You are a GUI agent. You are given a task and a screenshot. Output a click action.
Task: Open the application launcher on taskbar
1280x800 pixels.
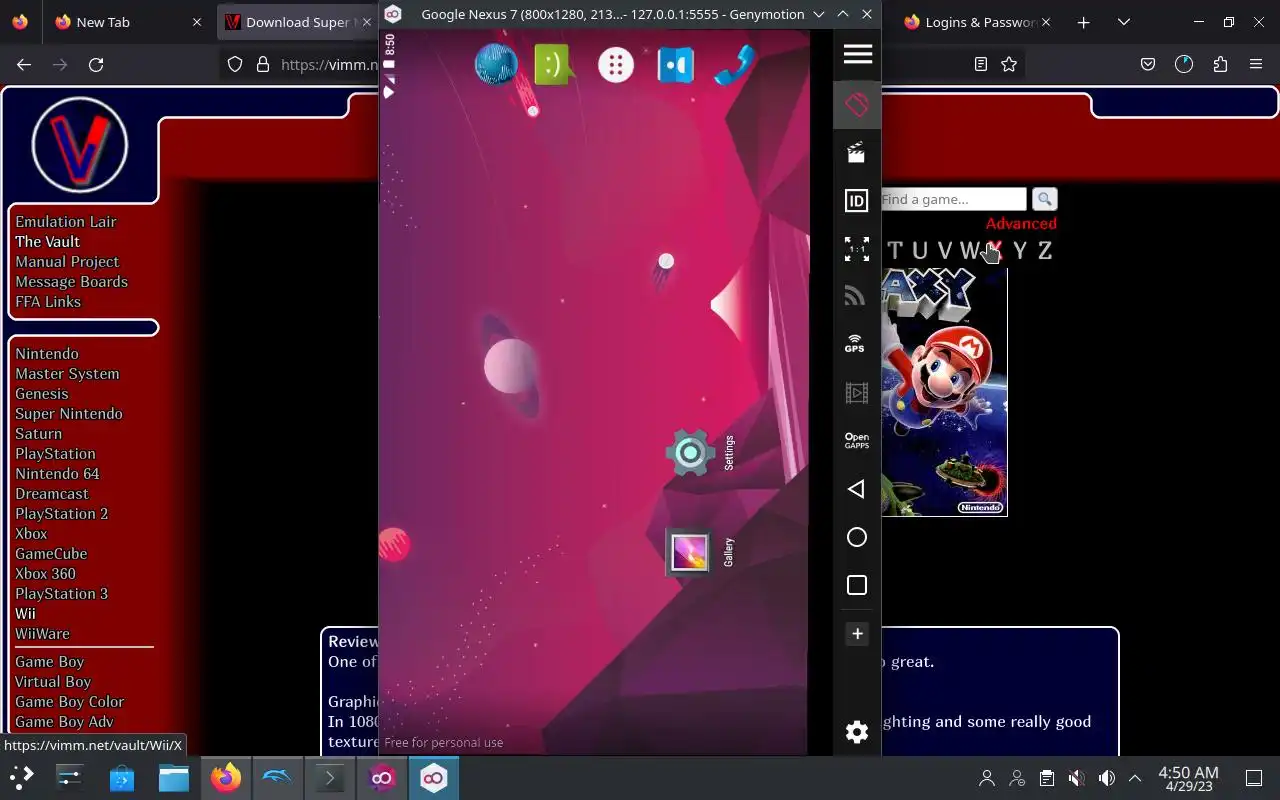pos(22,777)
